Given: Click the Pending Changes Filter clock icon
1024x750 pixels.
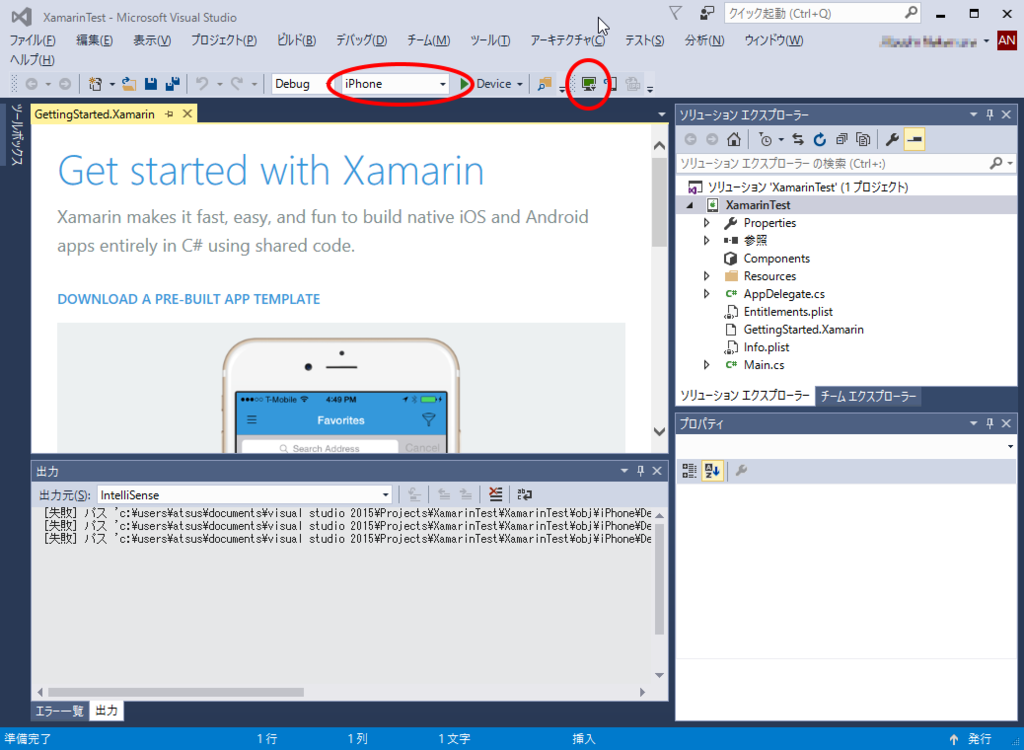Looking at the screenshot, I should tap(765, 139).
